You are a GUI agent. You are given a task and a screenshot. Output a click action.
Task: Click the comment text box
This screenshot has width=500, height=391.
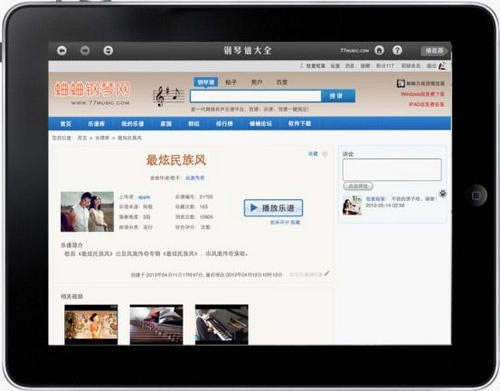392,170
